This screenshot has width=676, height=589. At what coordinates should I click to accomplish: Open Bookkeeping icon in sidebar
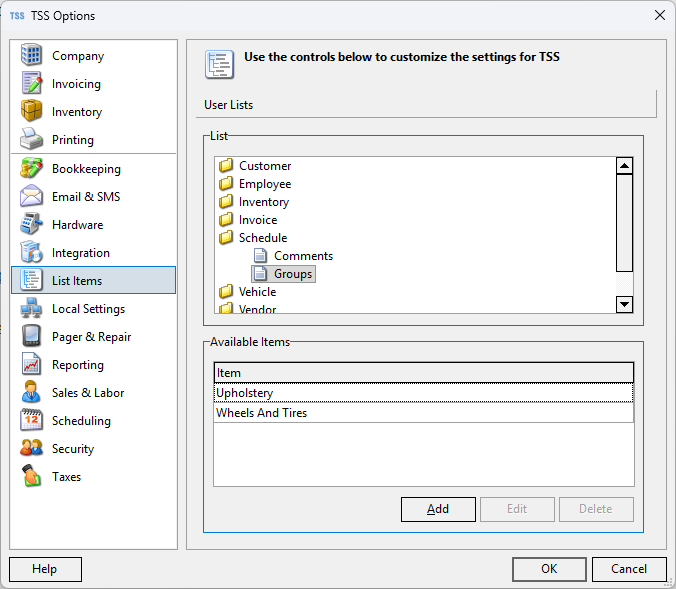pos(32,169)
